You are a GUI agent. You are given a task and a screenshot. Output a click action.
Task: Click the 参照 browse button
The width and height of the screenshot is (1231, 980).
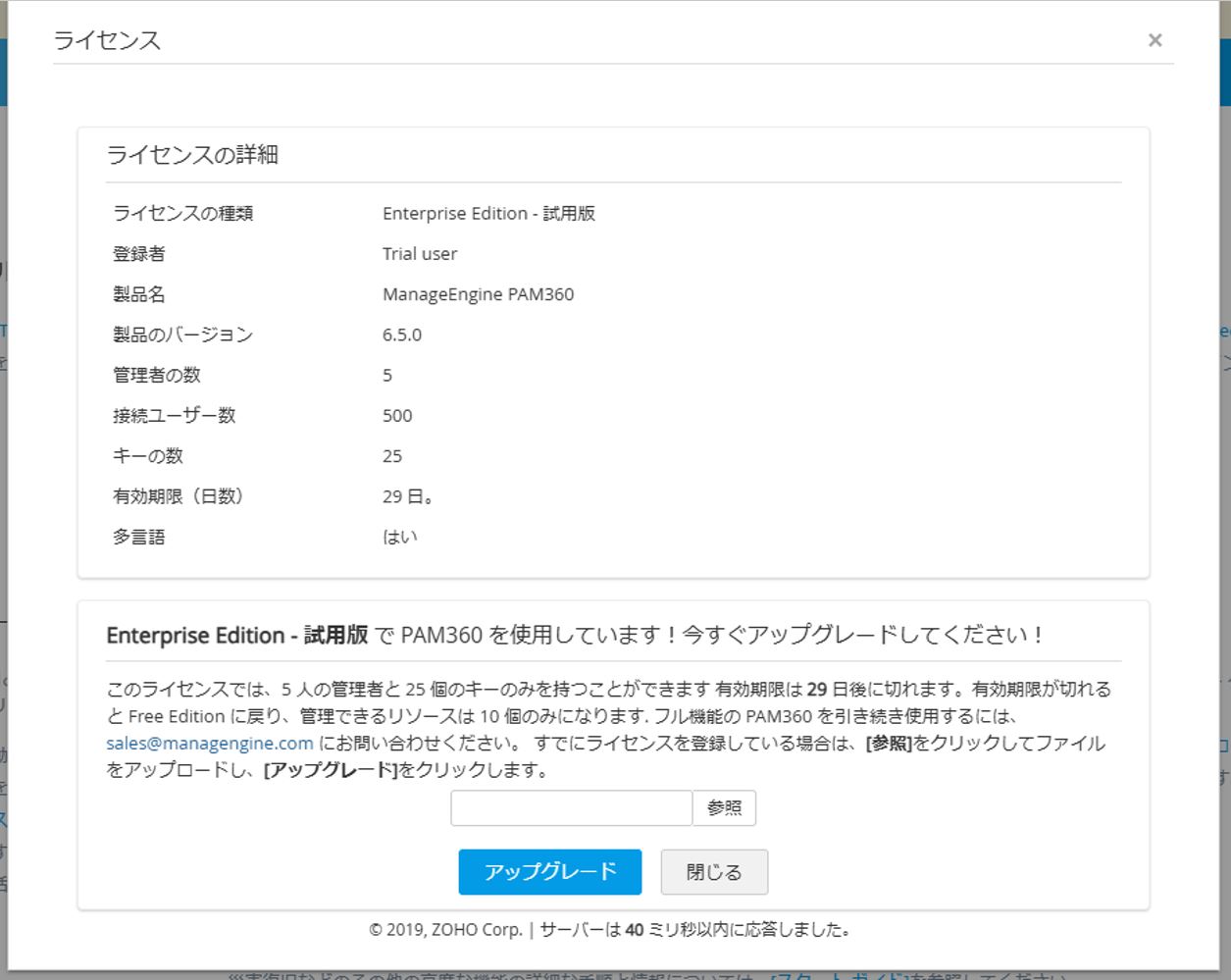point(724,807)
